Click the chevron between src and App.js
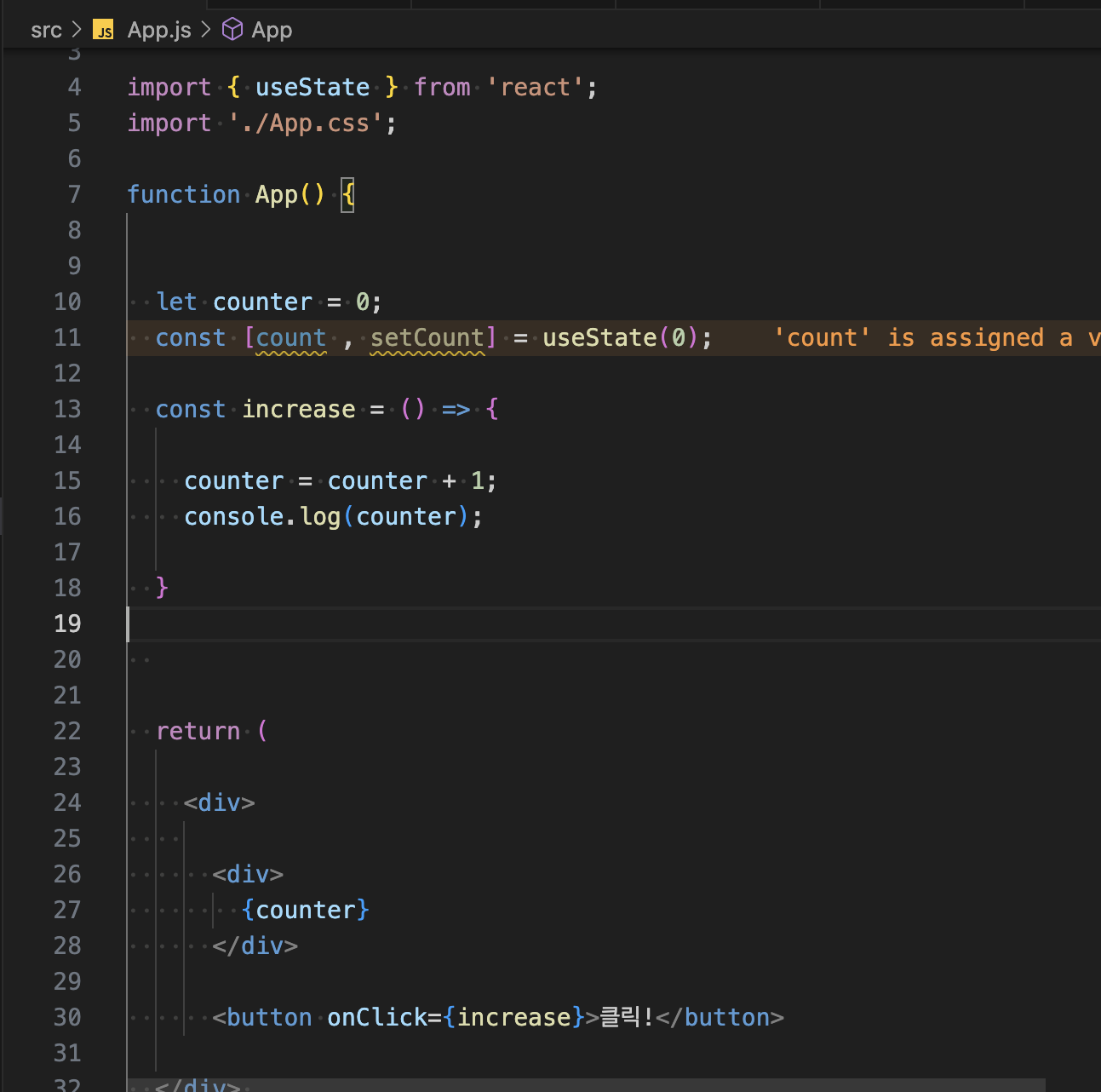This screenshot has width=1101, height=1092. (77, 31)
